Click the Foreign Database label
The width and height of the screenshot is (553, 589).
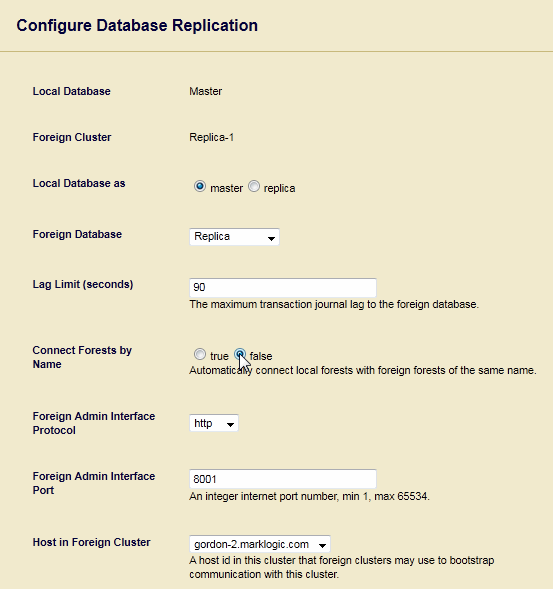pyautogui.click(x=77, y=234)
